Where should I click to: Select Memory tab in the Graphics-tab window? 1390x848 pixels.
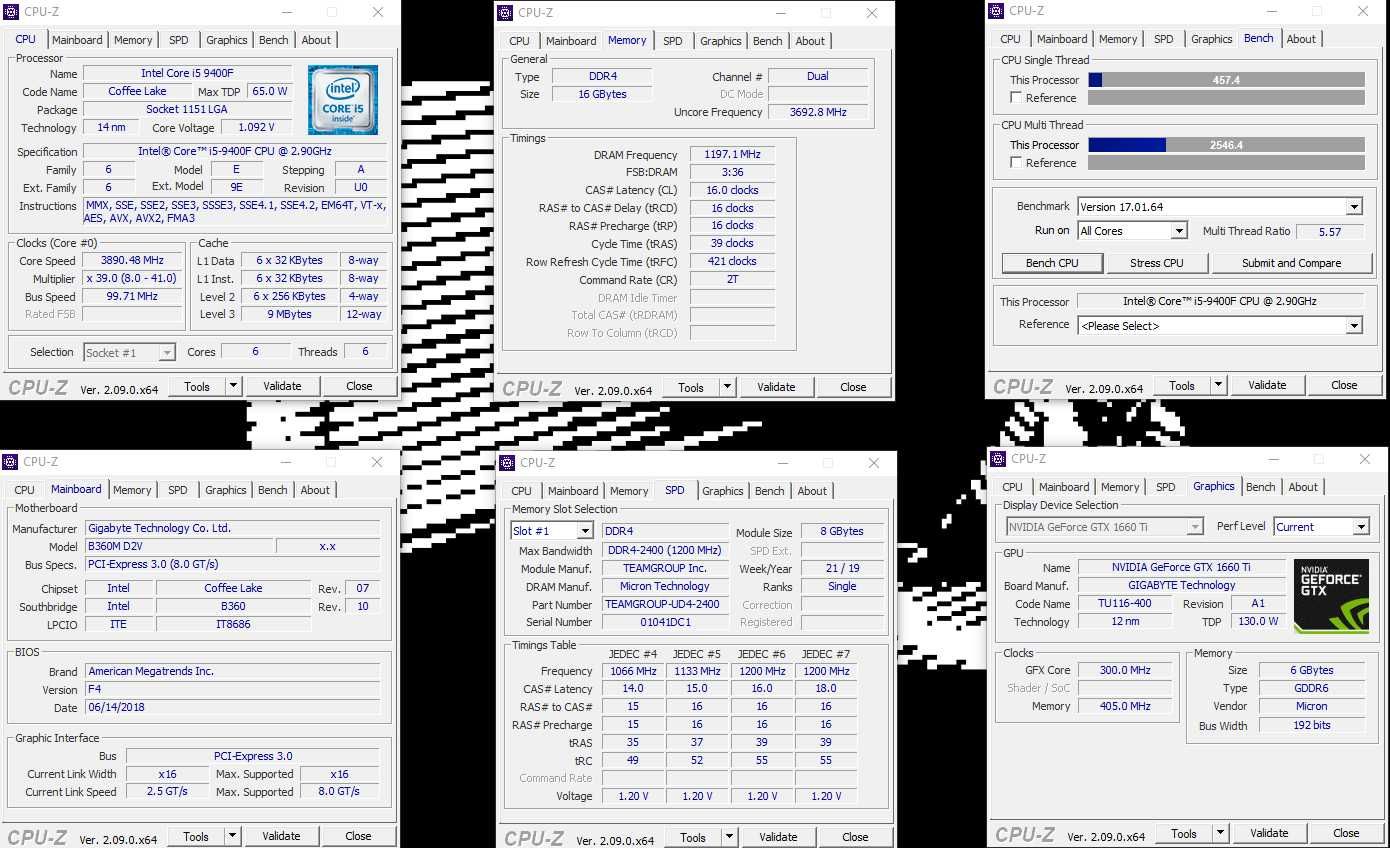click(1120, 487)
